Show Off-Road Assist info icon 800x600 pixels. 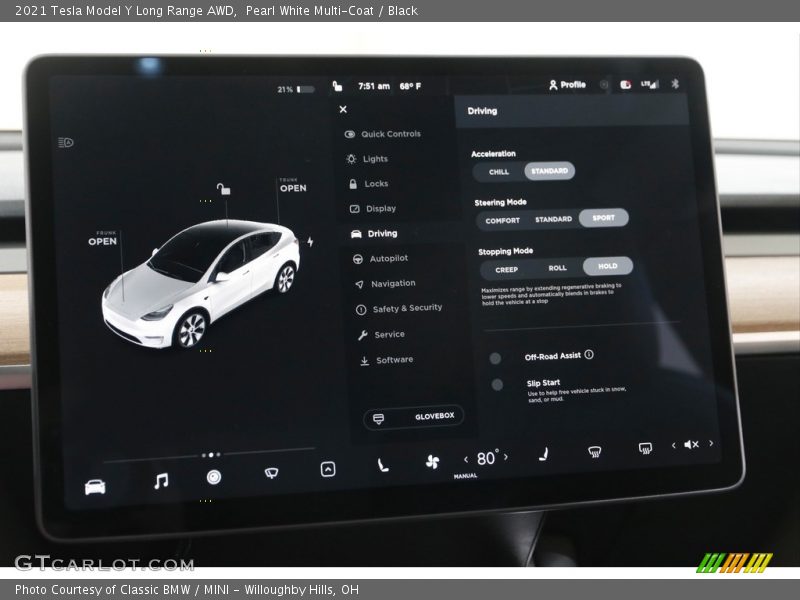(589, 355)
